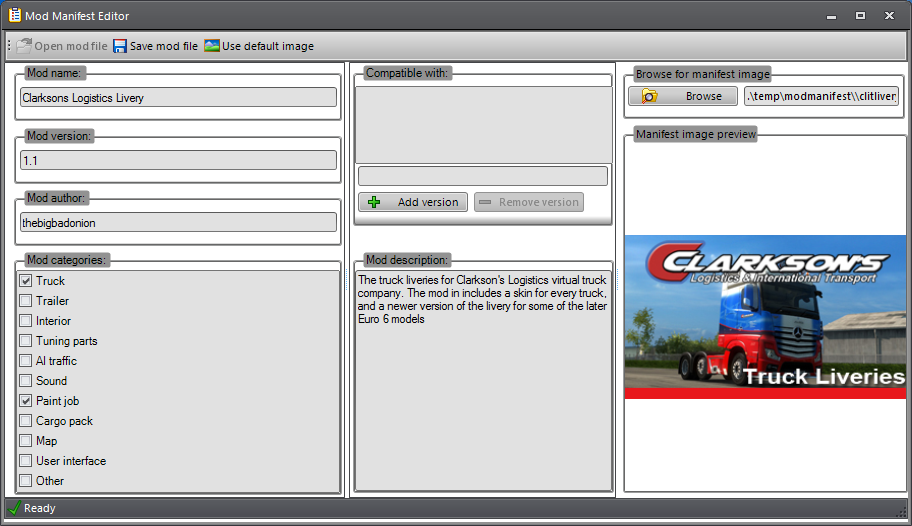912x526 pixels.
Task: Enable the AI traffic checkbox
Action: point(26,361)
